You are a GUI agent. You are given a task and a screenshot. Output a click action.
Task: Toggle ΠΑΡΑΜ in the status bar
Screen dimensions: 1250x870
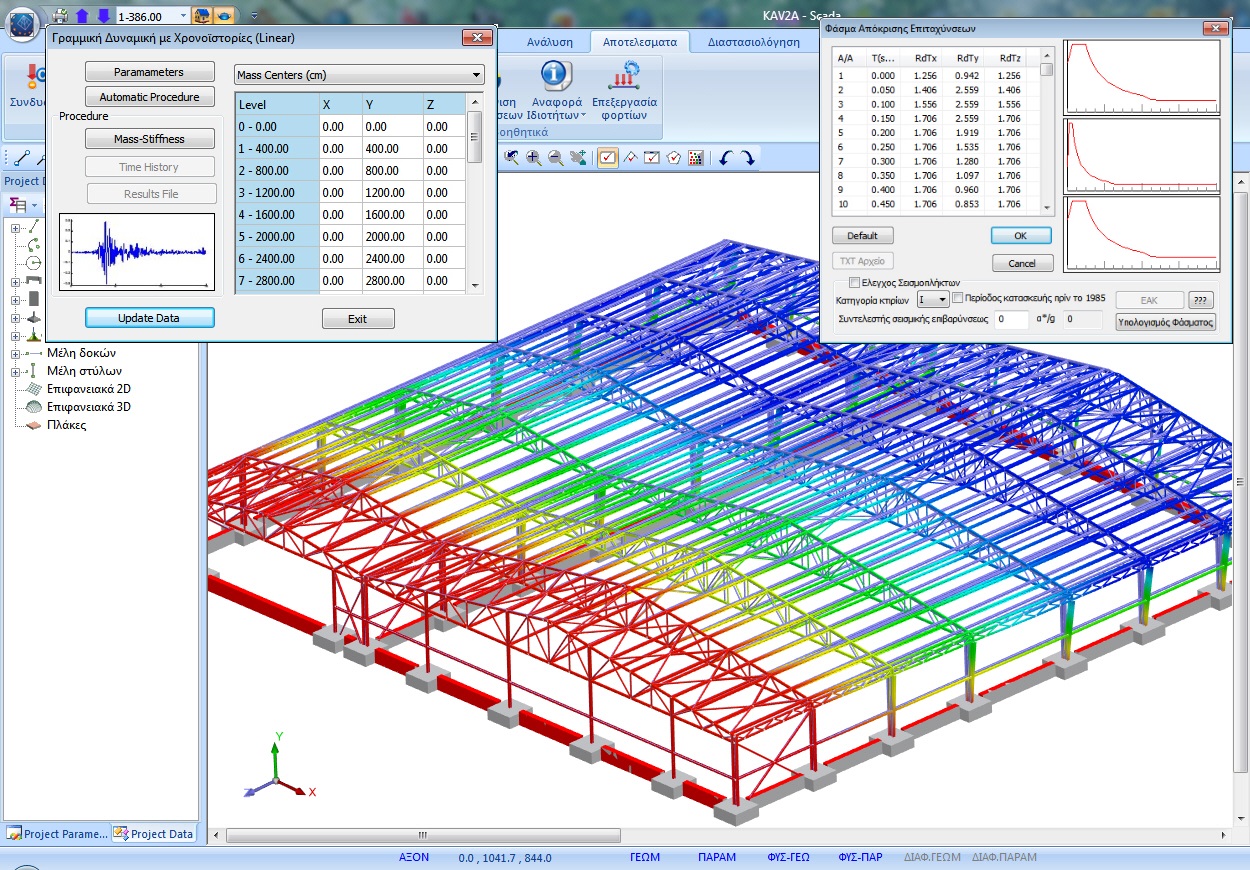pos(717,857)
